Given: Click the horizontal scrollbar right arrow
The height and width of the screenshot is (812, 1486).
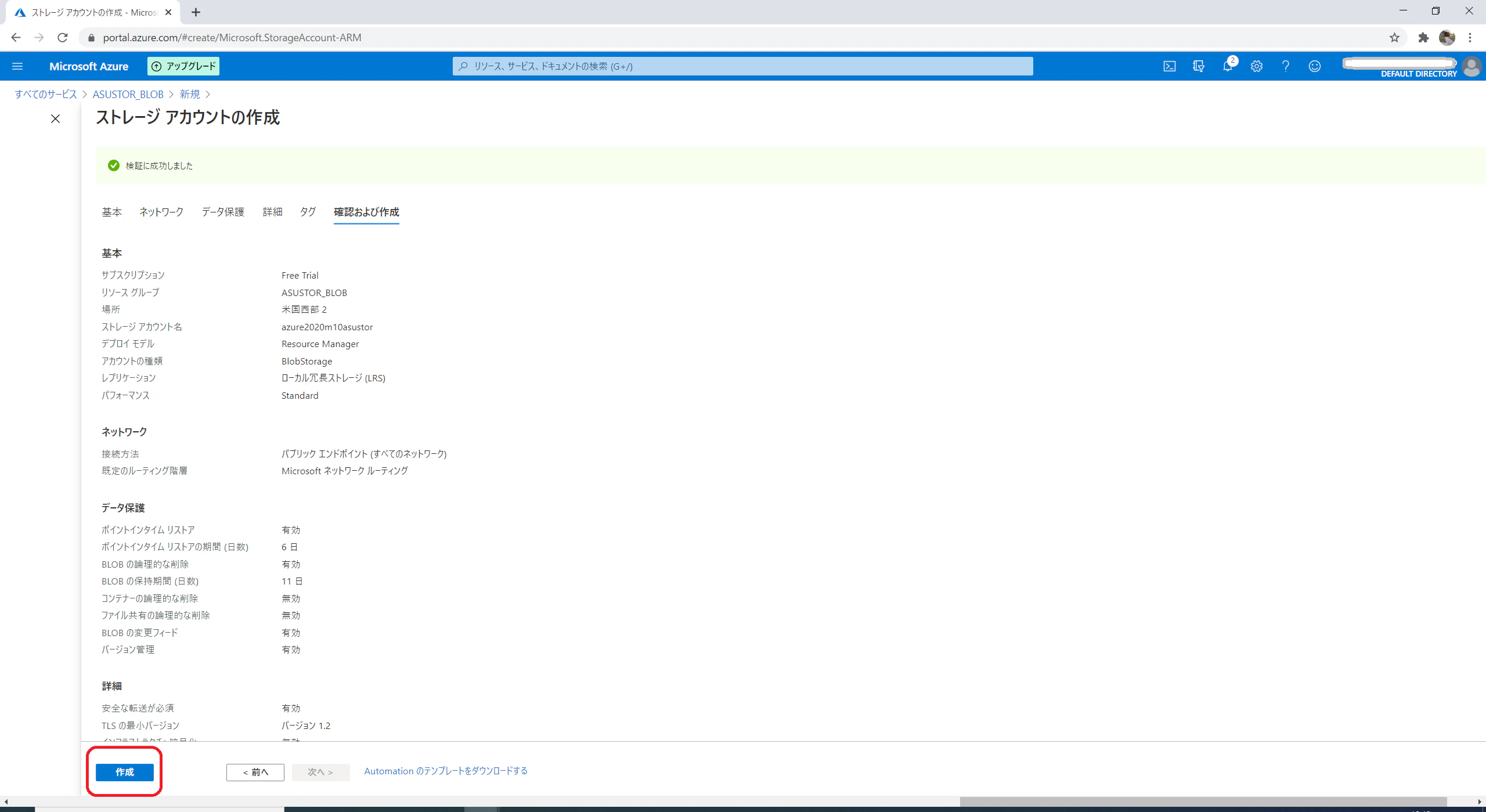Looking at the screenshot, I should (1480, 802).
